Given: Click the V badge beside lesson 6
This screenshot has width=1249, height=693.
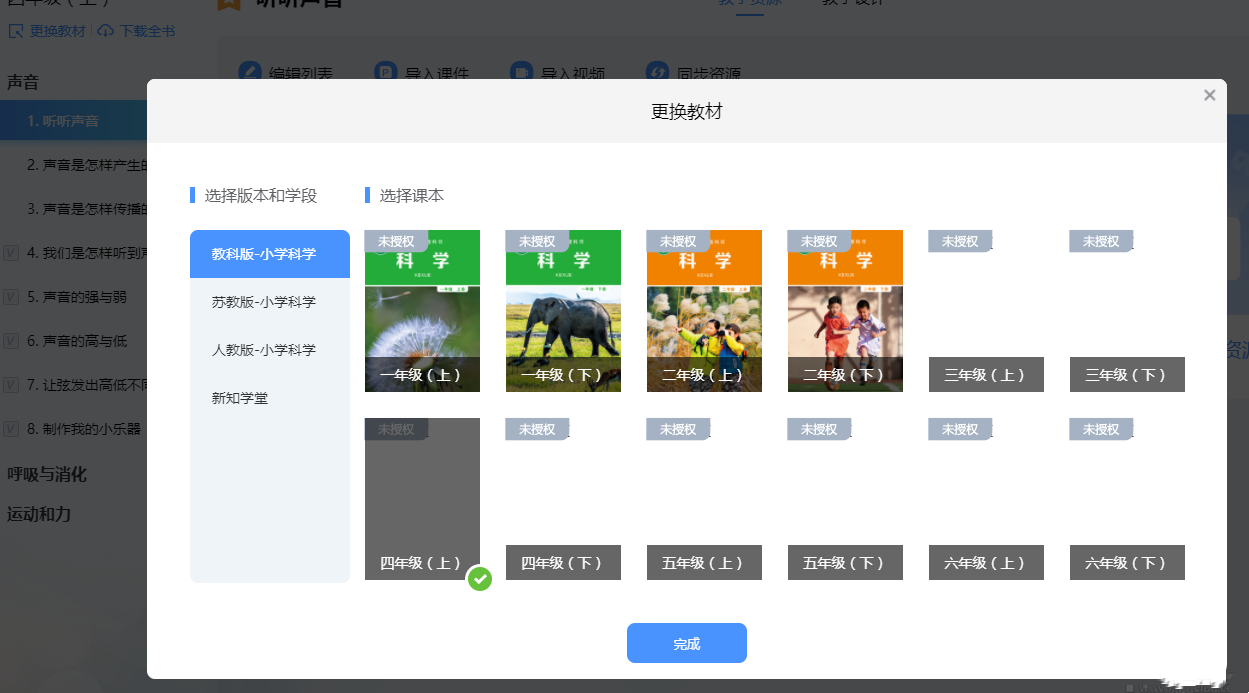Looking at the screenshot, I should point(12,341).
